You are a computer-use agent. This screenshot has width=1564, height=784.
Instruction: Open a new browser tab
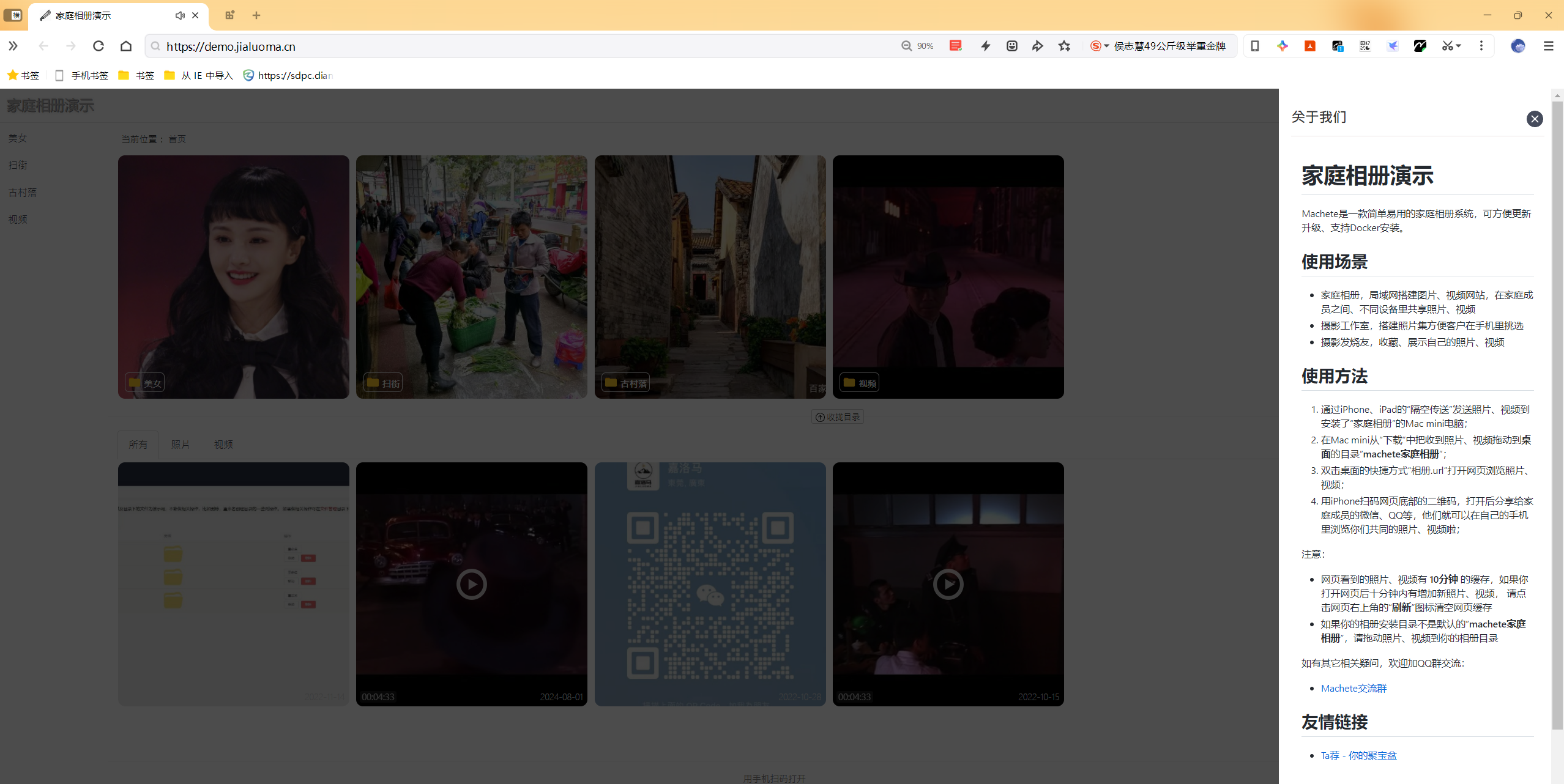click(x=256, y=15)
